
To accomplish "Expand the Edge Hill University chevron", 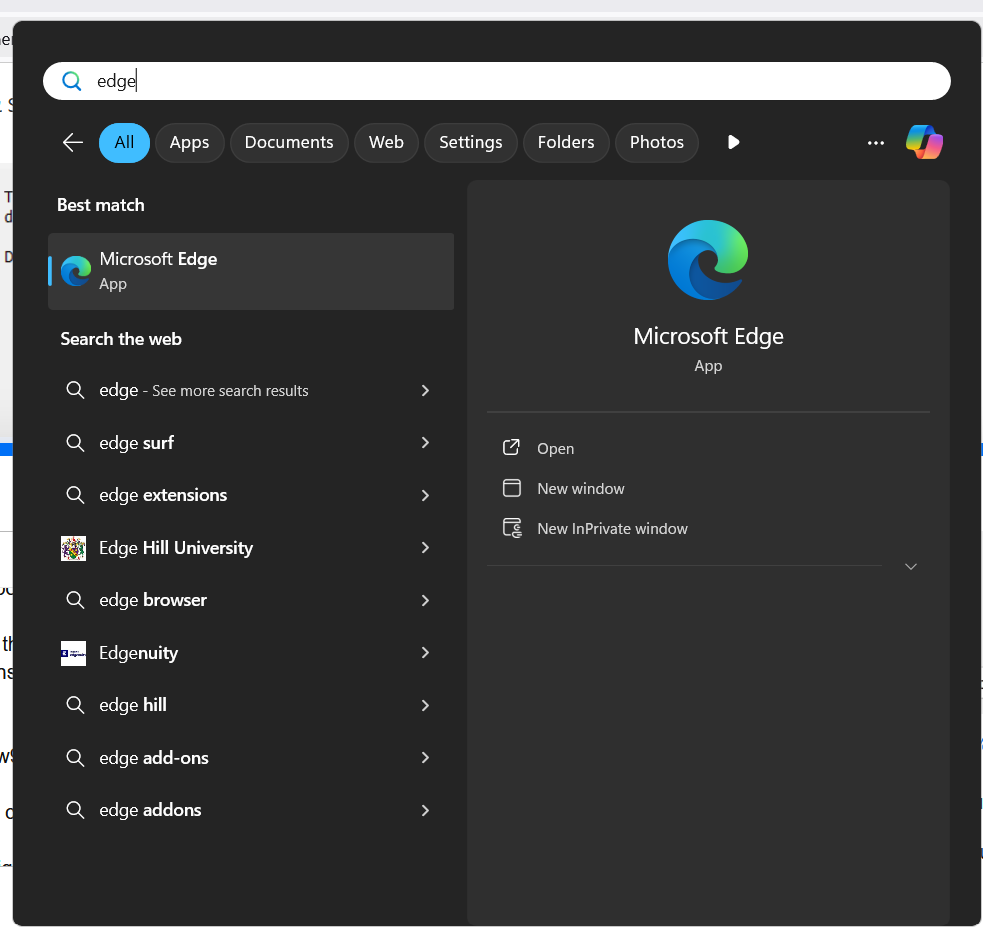I will 425,548.
